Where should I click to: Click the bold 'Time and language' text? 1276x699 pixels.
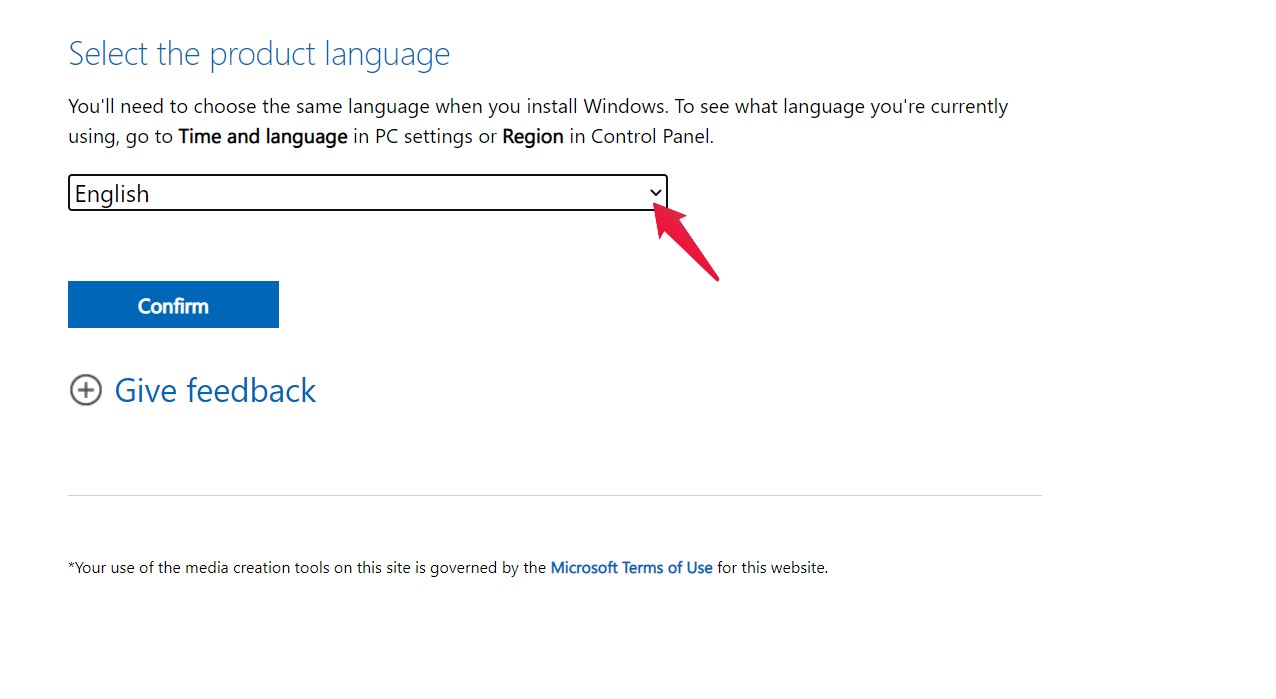tap(263, 137)
